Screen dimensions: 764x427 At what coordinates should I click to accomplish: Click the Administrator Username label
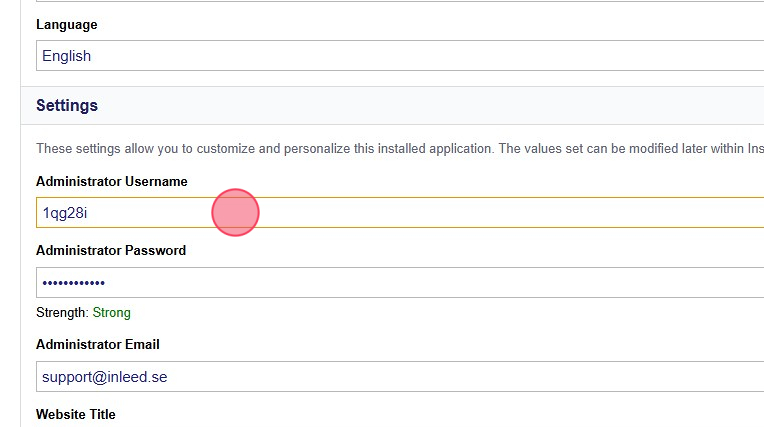111,181
